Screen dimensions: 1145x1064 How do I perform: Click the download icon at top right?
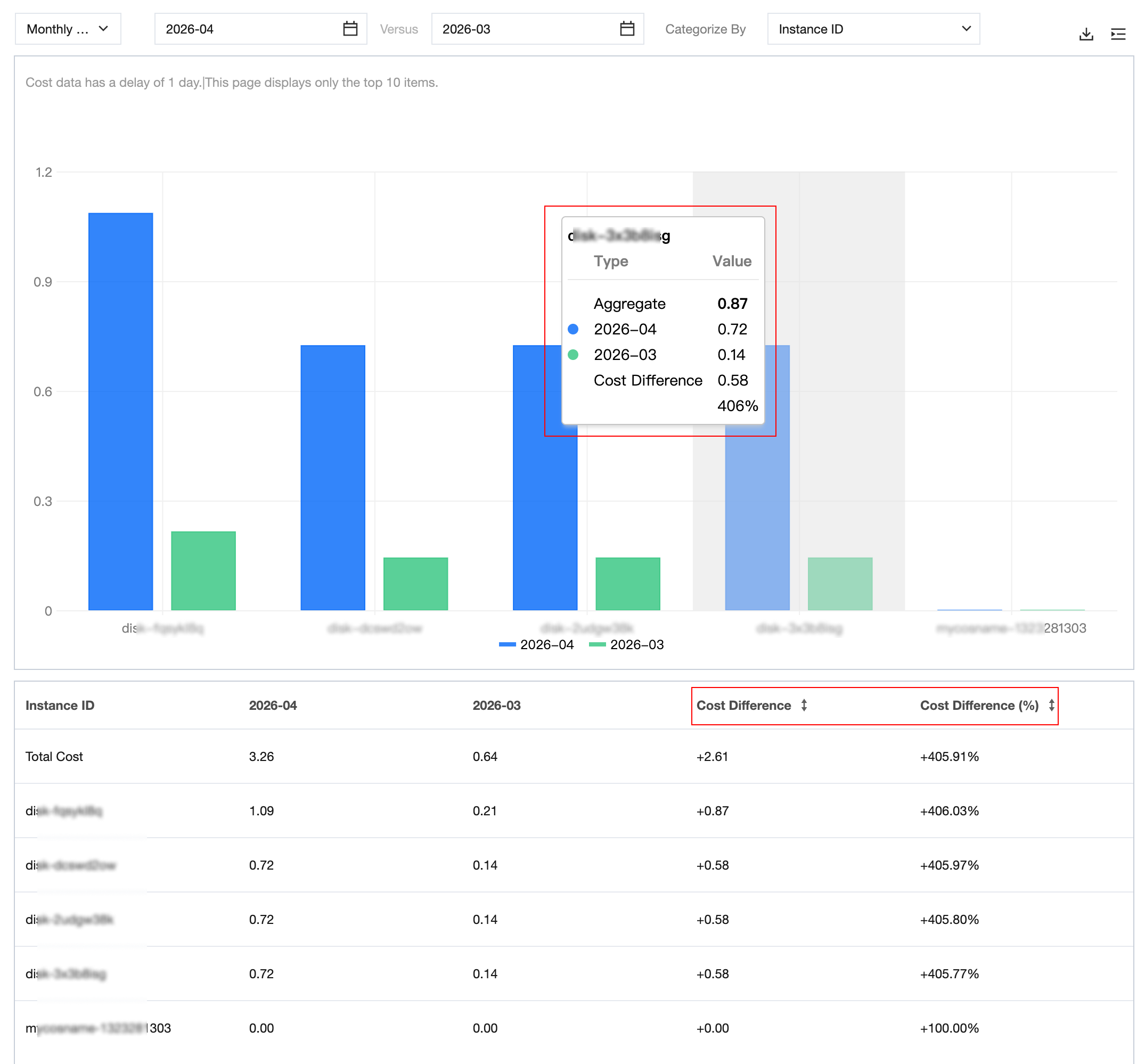[1086, 34]
